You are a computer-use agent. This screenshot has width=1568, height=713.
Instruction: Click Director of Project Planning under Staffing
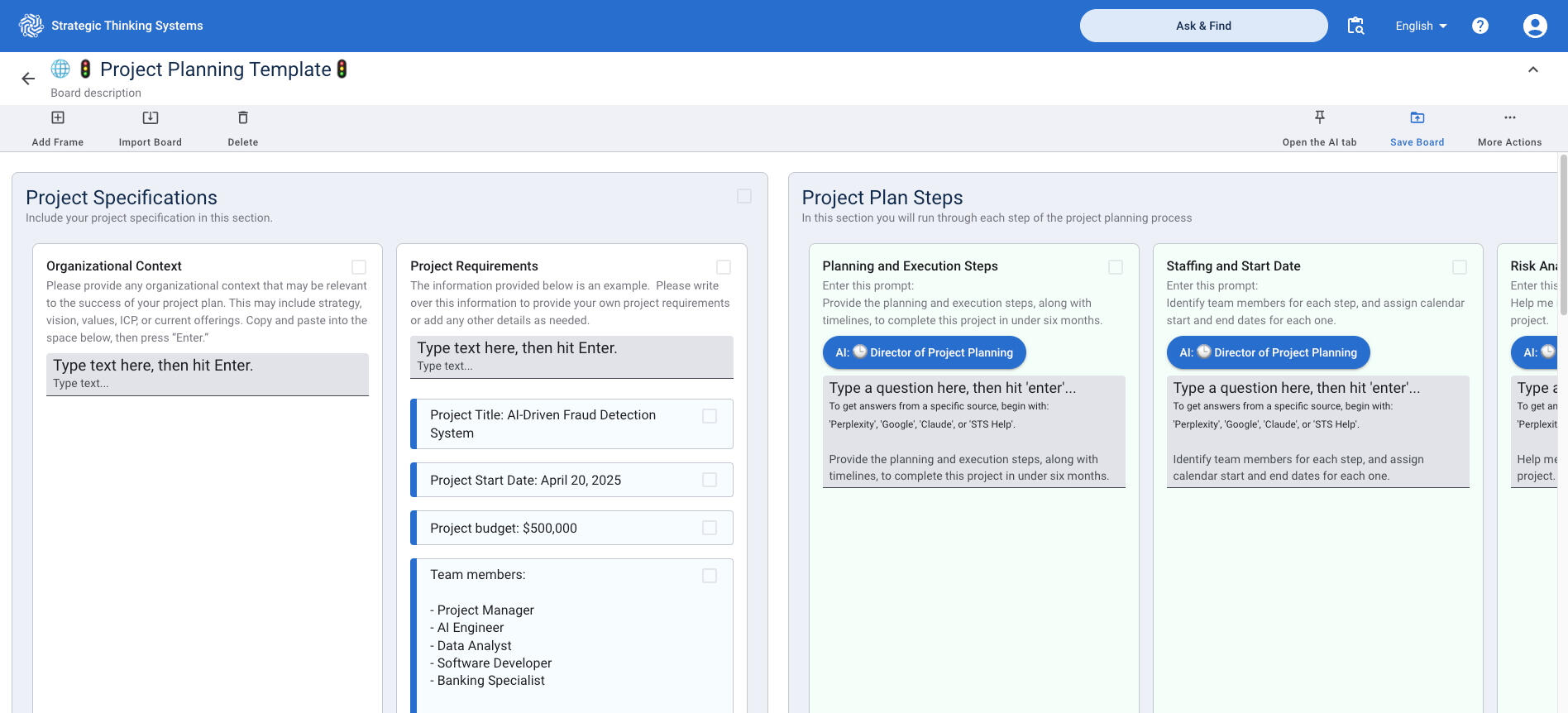point(1268,352)
